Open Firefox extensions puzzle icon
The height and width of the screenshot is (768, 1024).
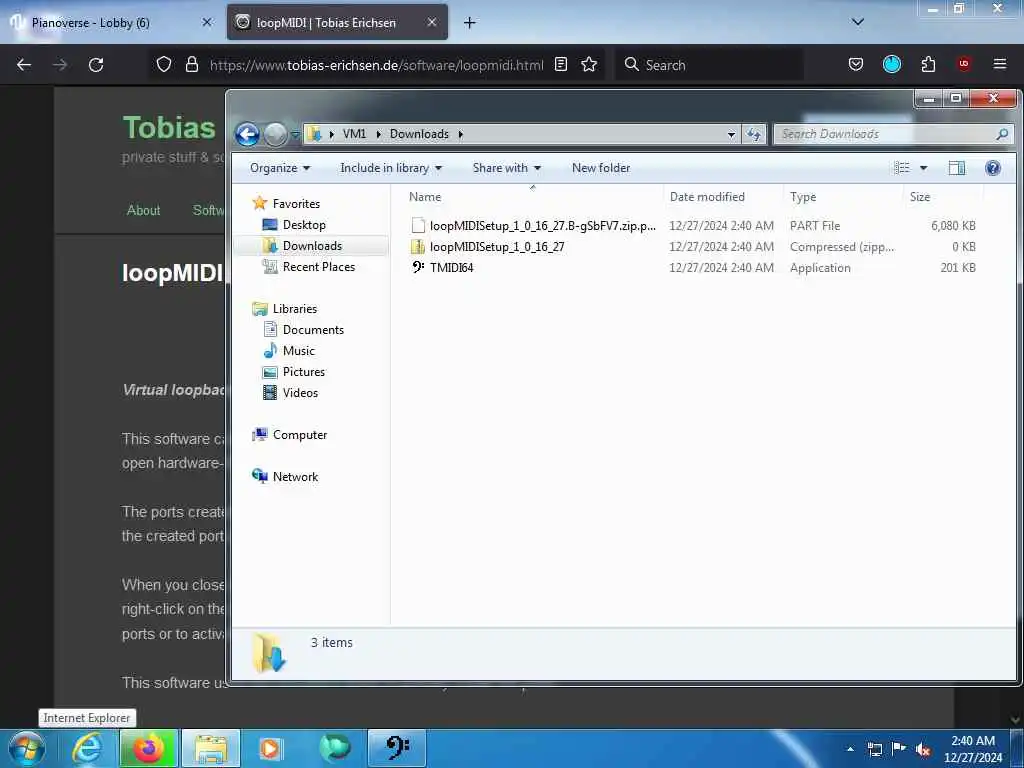click(928, 64)
